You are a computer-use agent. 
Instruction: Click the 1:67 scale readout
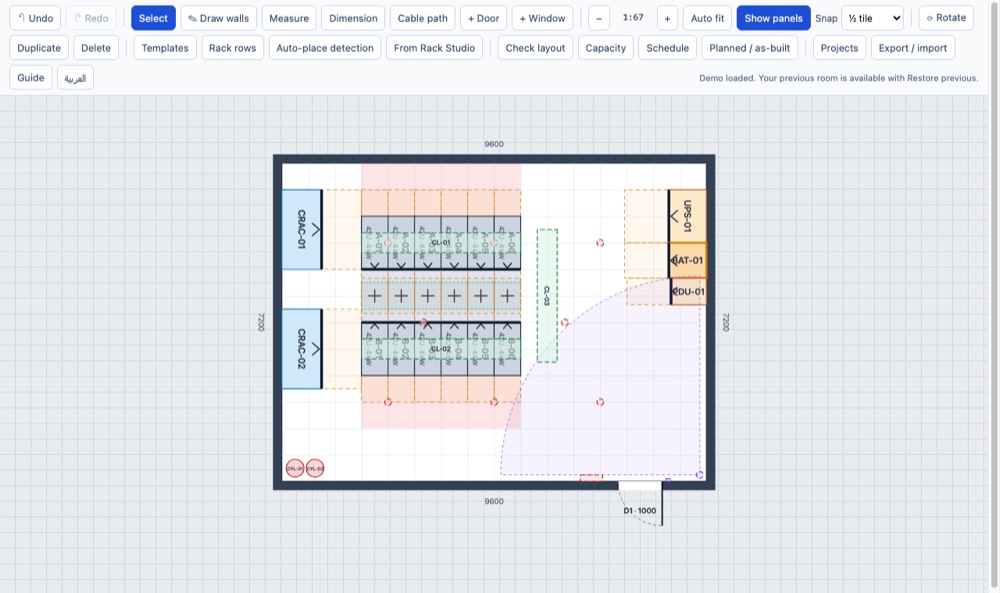633,18
